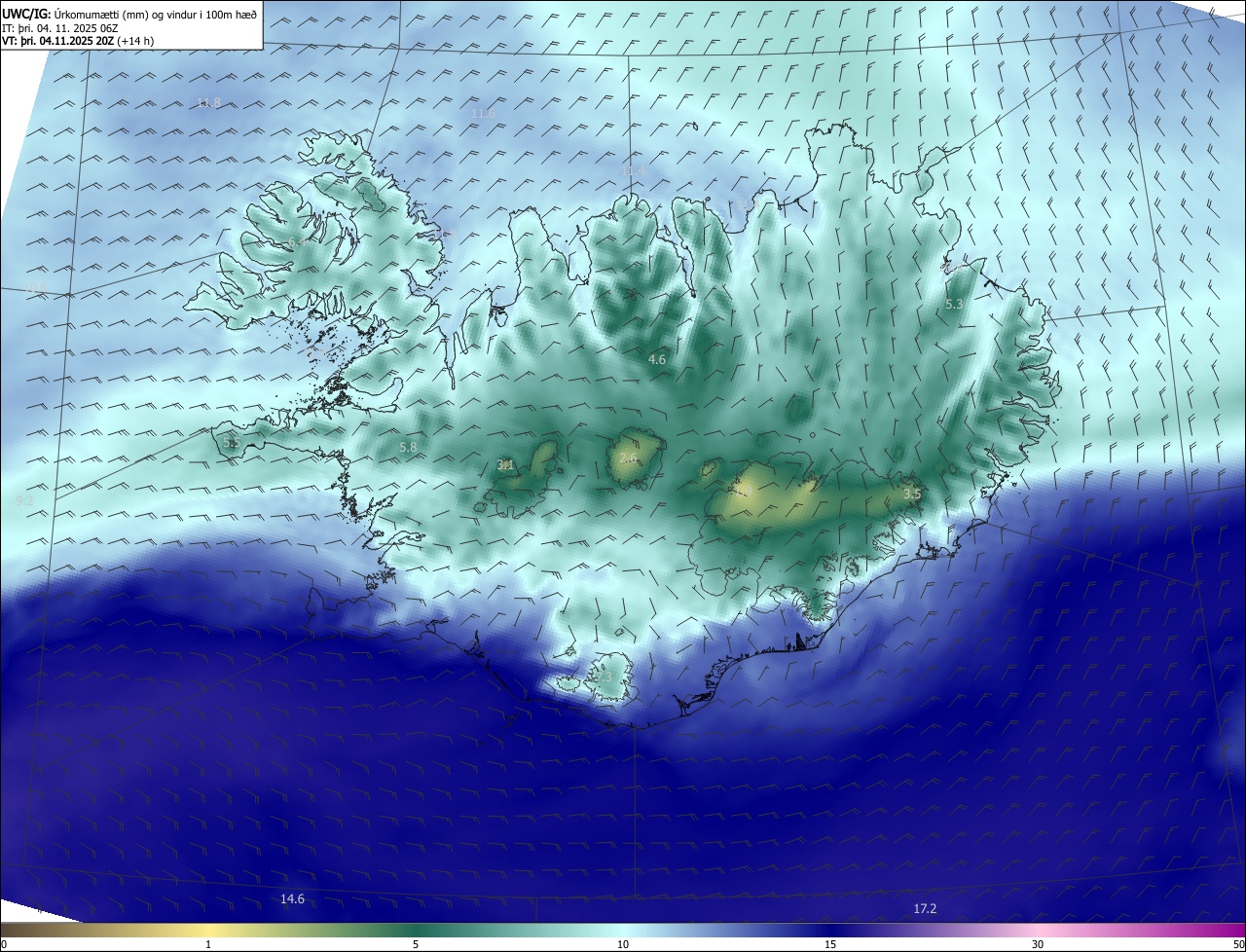This screenshot has width=1246, height=952.
Task: Click the value 4.6 in north-central Iceland
Action: tap(657, 359)
